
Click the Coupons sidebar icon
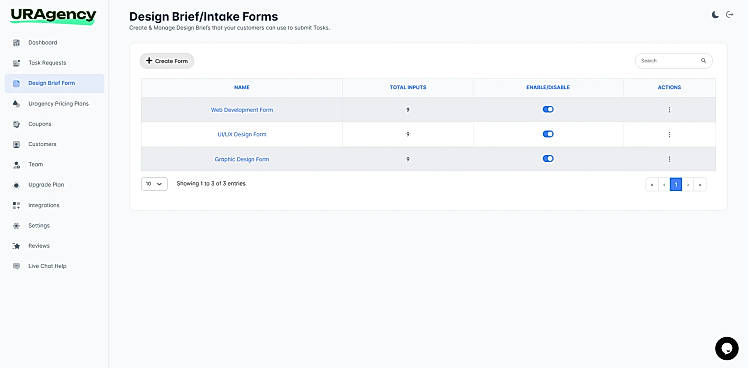point(17,124)
